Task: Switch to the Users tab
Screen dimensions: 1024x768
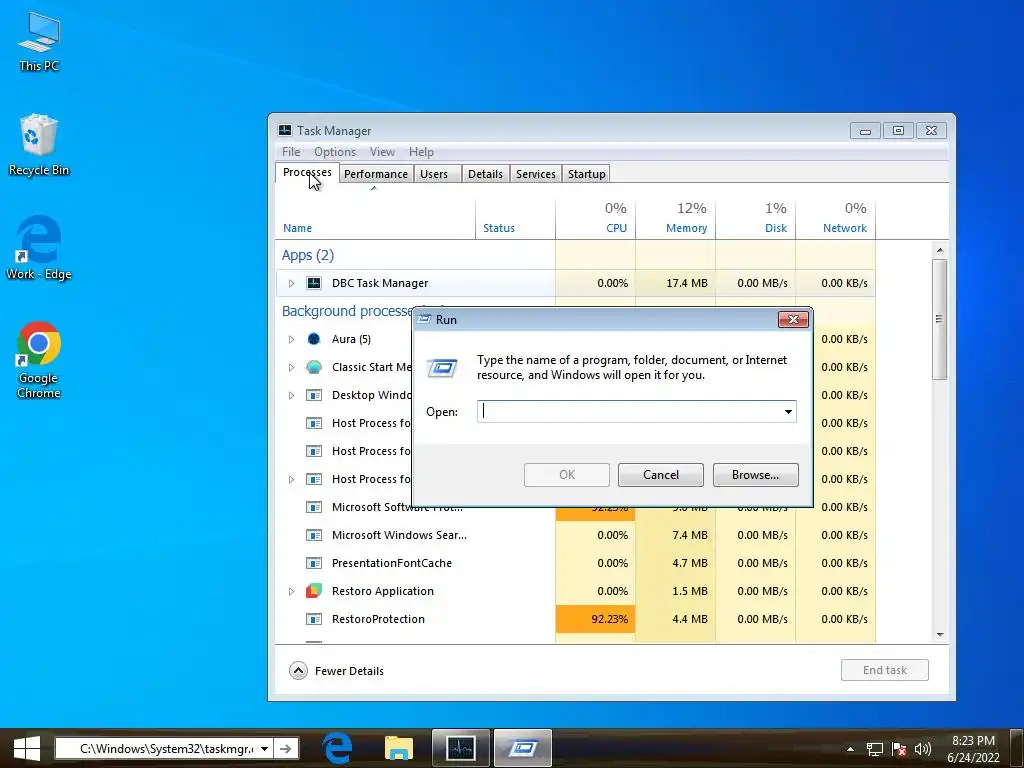Action: pos(434,174)
